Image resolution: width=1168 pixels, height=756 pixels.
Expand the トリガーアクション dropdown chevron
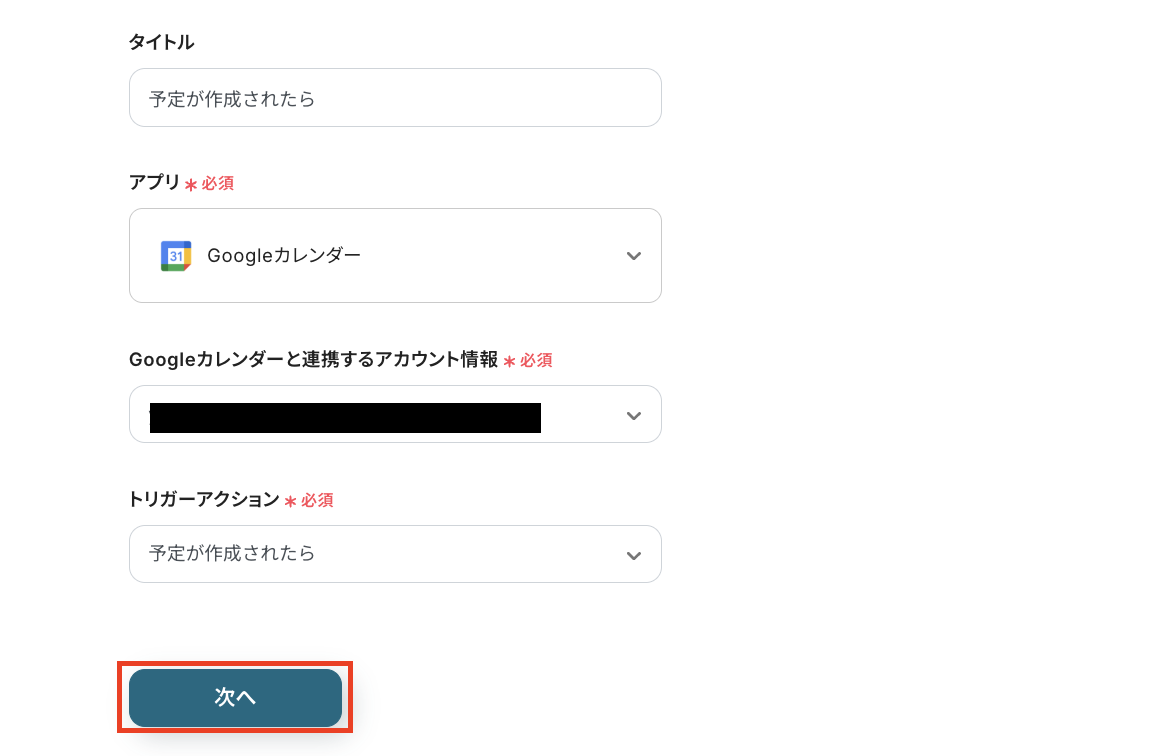(633, 555)
